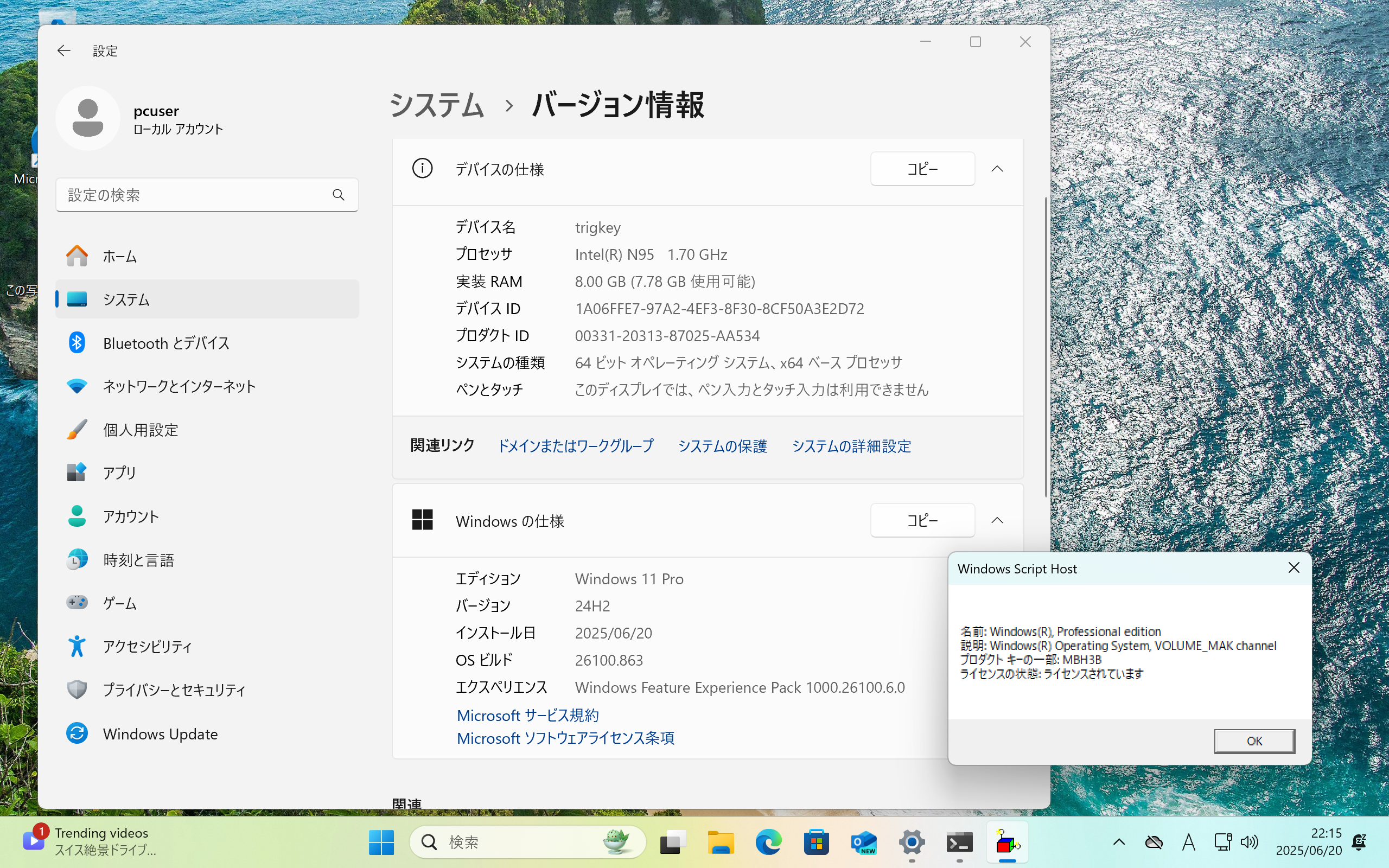Select システム in the sidebar
Viewport: 1389px width, 868px height.
pos(207,299)
